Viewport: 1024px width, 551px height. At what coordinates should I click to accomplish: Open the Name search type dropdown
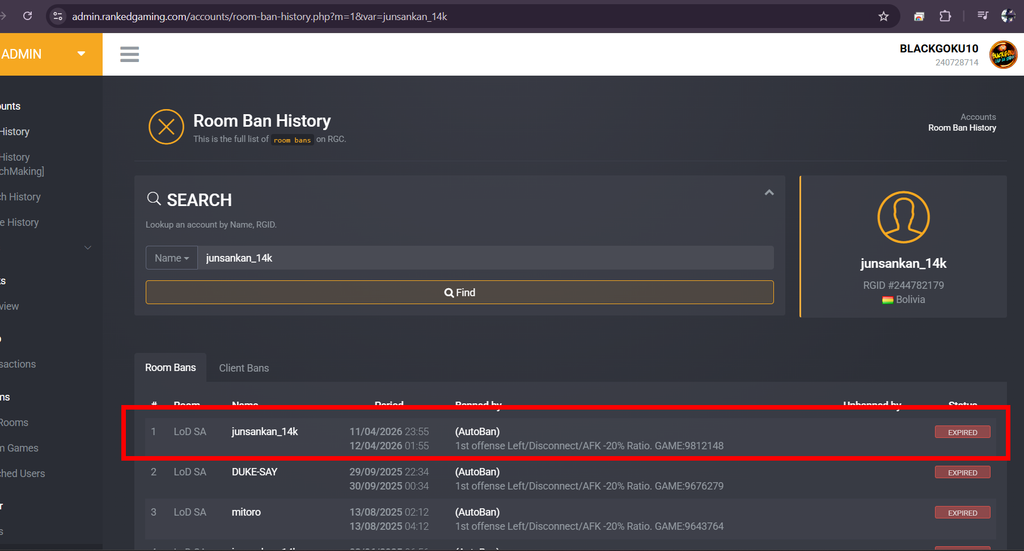(x=171, y=258)
